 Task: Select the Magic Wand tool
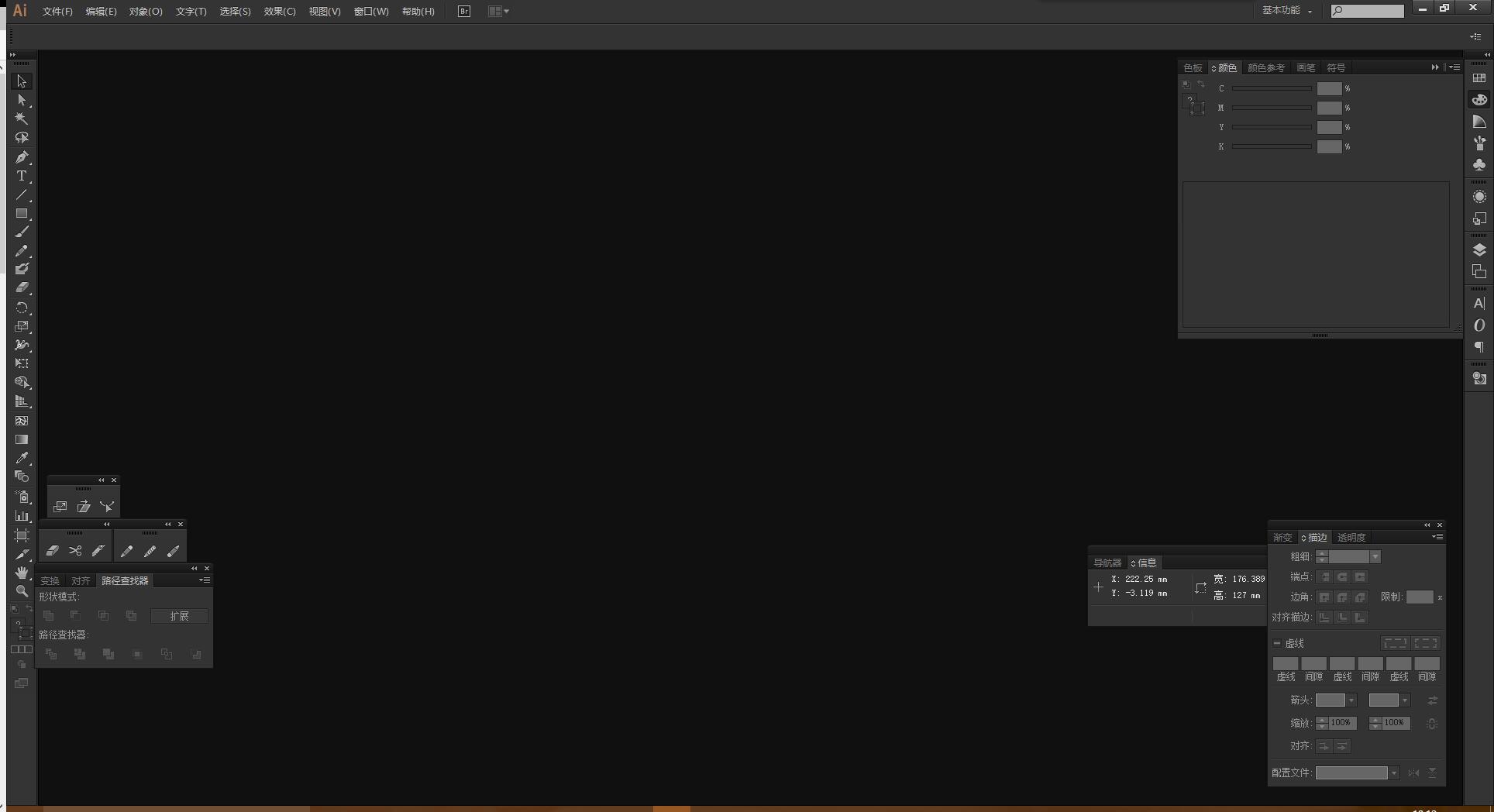pos(22,119)
